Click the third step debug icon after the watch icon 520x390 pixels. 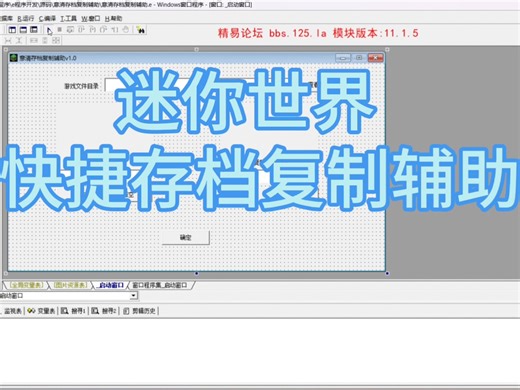[103, 30]
